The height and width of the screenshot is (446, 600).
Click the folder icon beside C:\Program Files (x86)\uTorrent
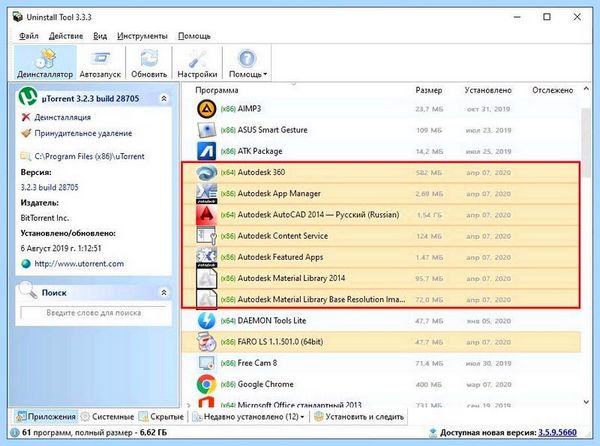coord(26,156)
